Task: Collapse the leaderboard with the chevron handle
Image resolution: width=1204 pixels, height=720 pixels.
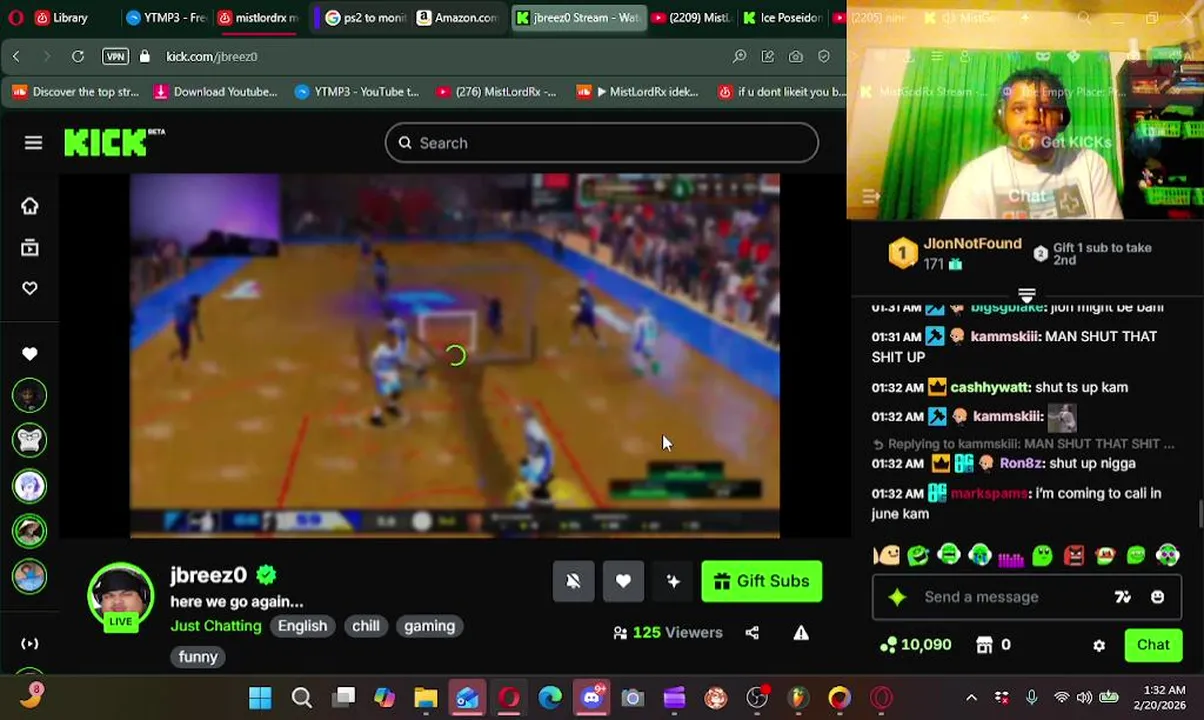Action: click(1026, 296)
